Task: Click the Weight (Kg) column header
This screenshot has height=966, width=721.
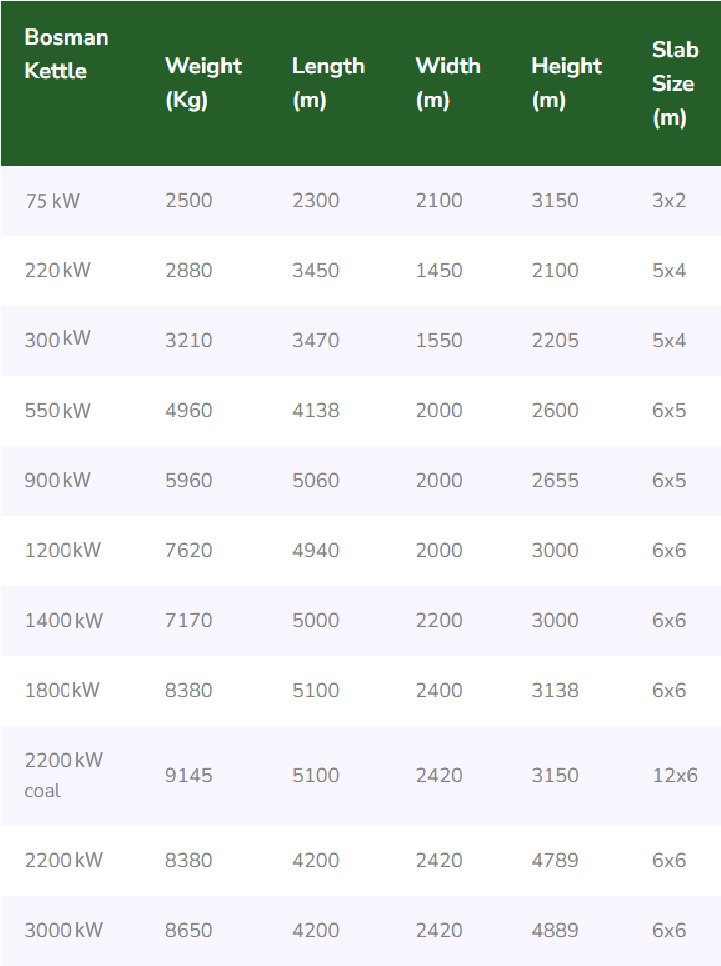Action: point(203,83)
